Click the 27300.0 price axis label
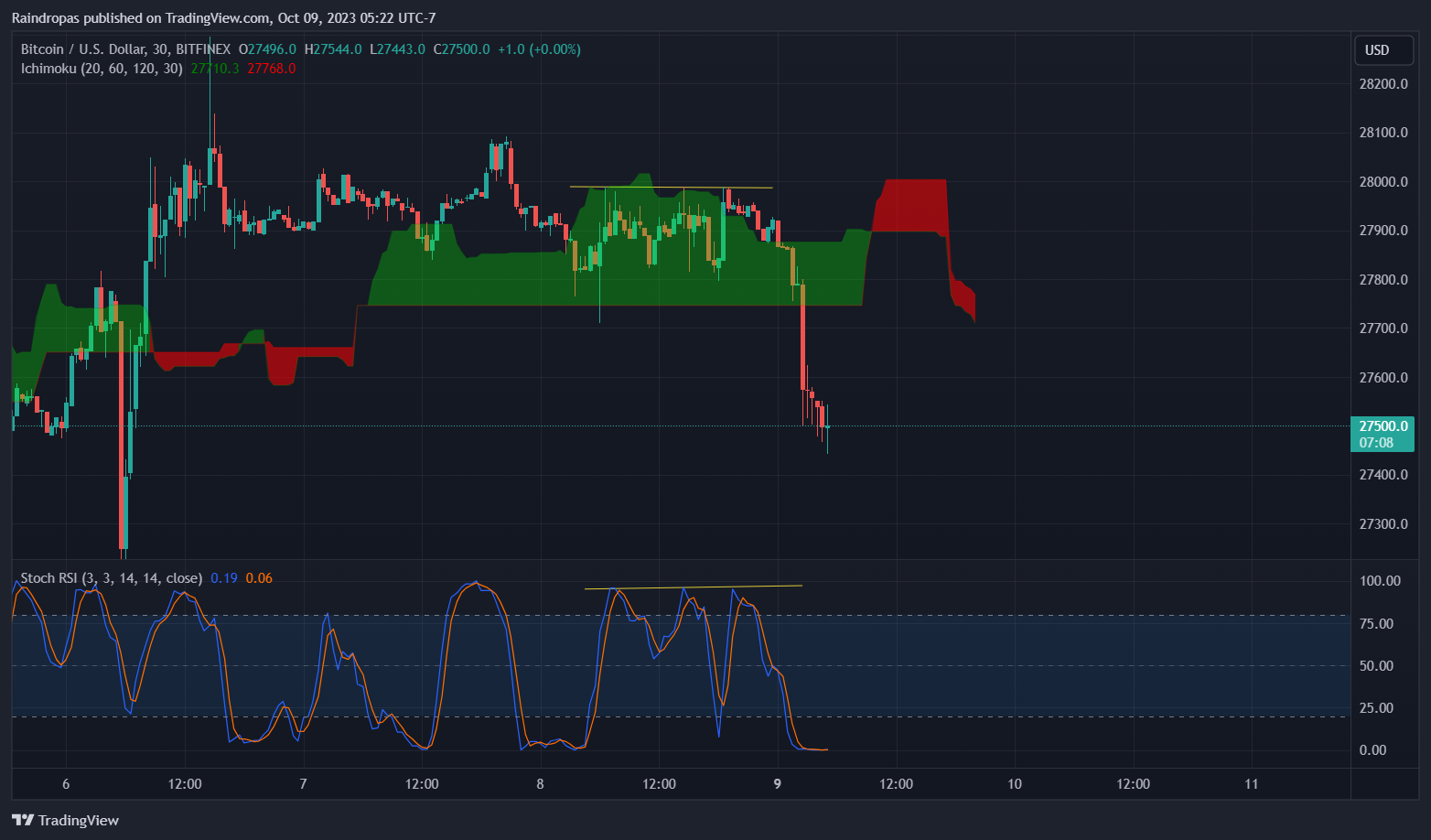This screenshot has width=1431, height=840. (x=1383, y=524)
